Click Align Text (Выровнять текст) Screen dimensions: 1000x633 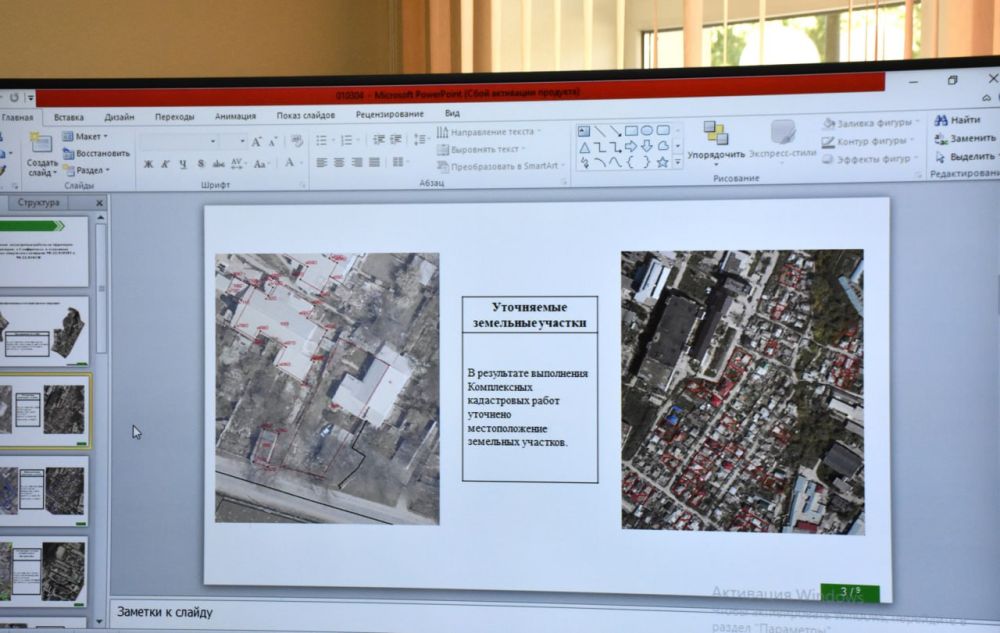pos(482,149)
